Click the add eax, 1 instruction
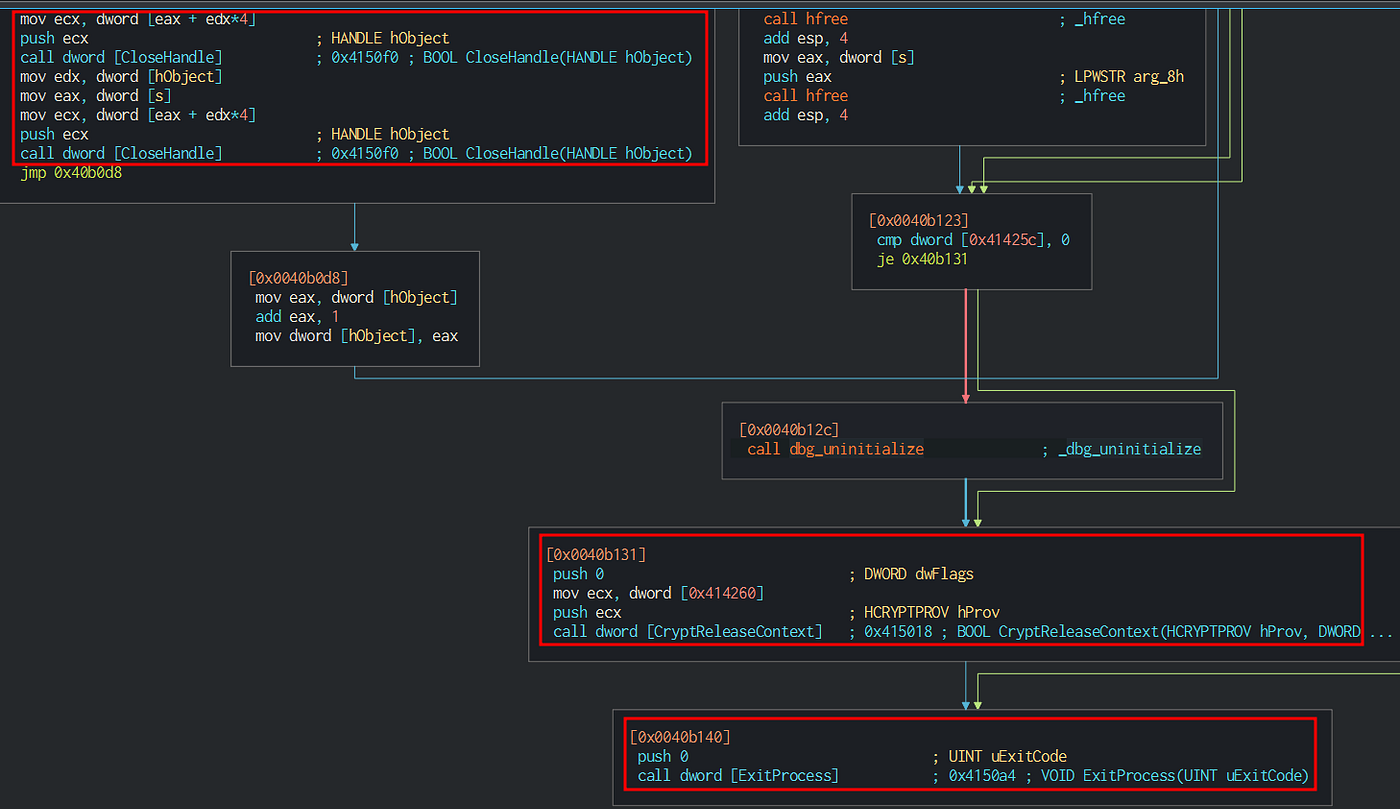1400x809 pixels. 297,316
